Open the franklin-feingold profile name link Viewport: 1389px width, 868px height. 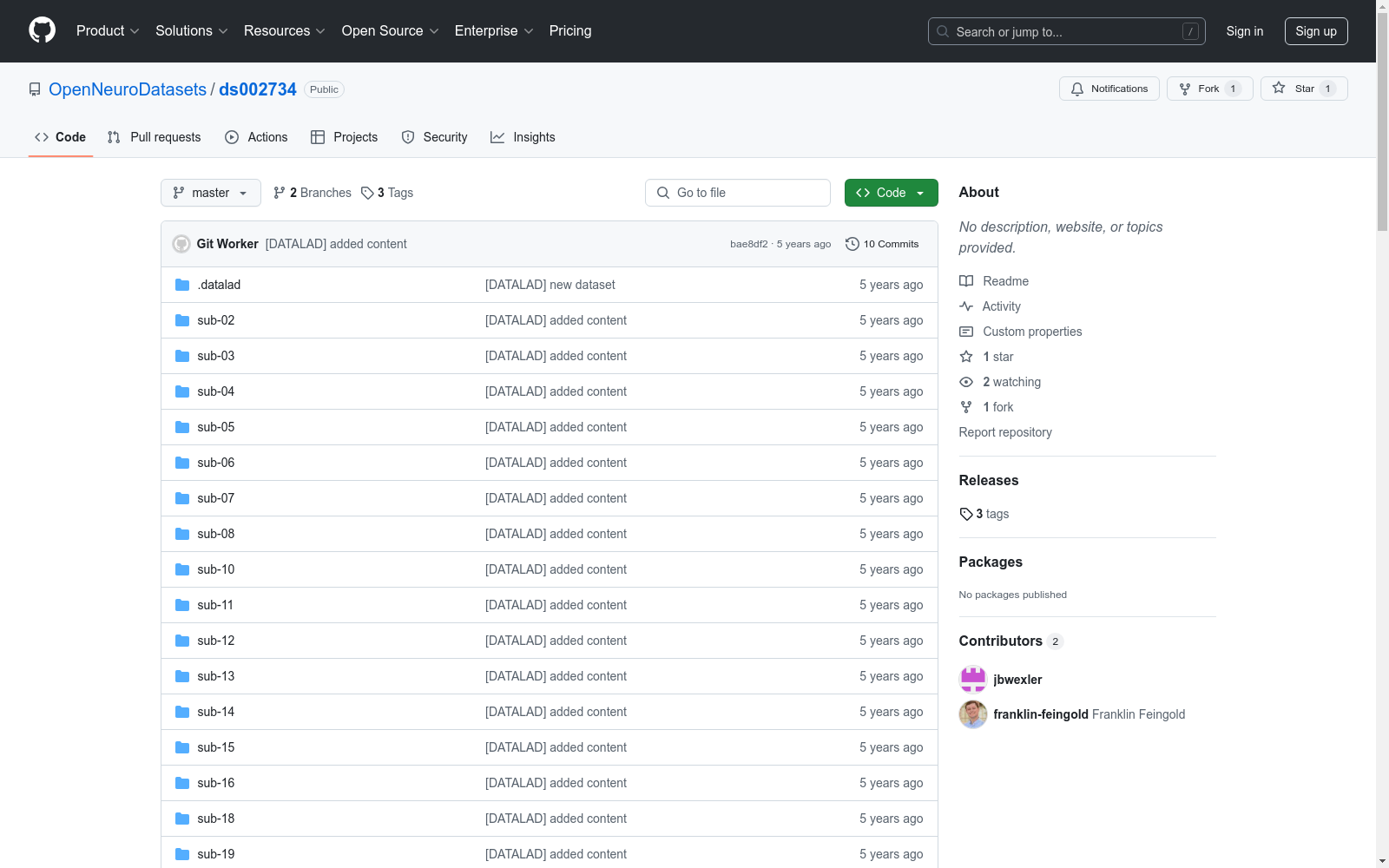pyautogui.click(x=1041, y=714)
